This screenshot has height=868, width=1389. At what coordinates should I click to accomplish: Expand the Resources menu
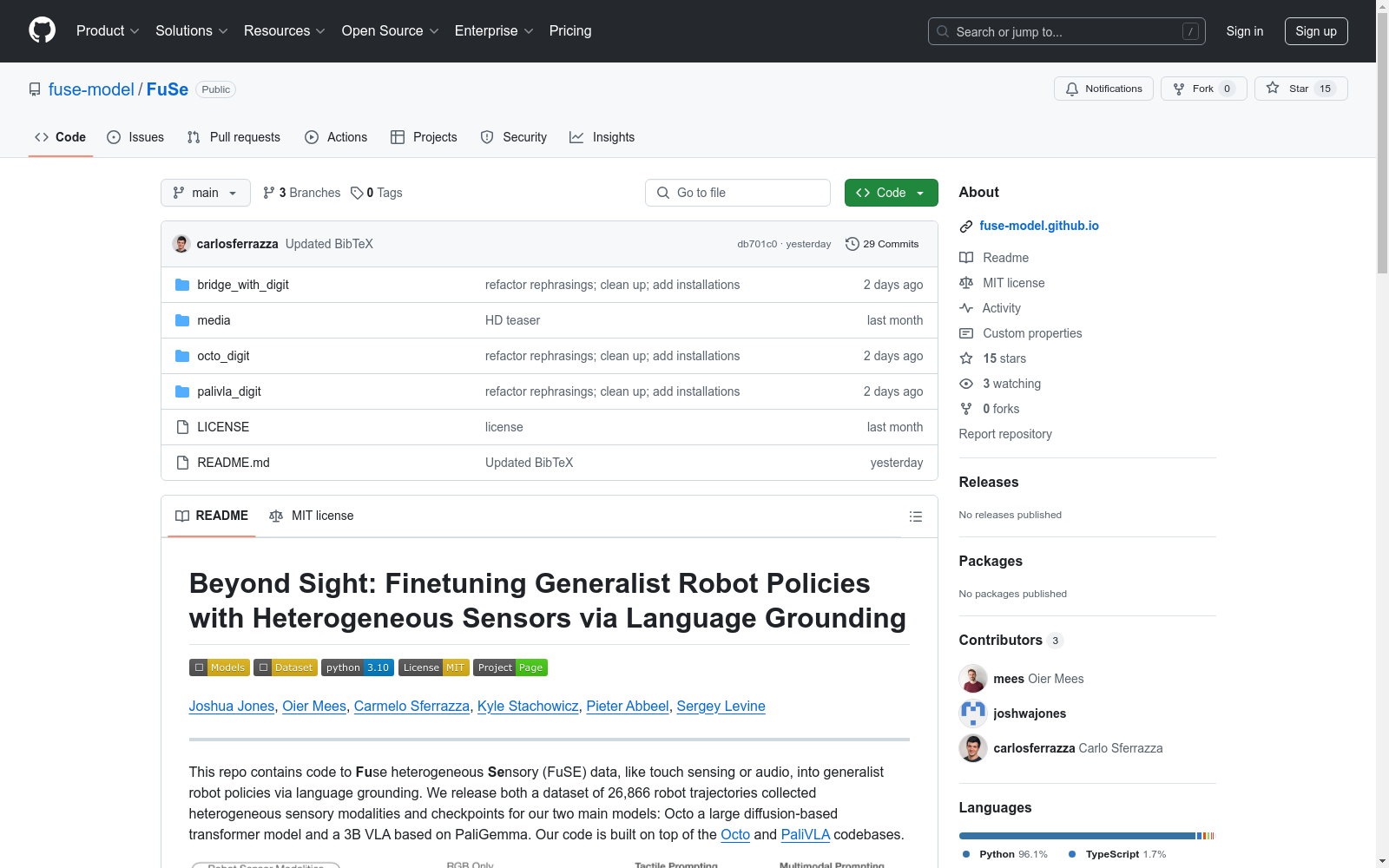pyautogui.click(x=285, y=30)
